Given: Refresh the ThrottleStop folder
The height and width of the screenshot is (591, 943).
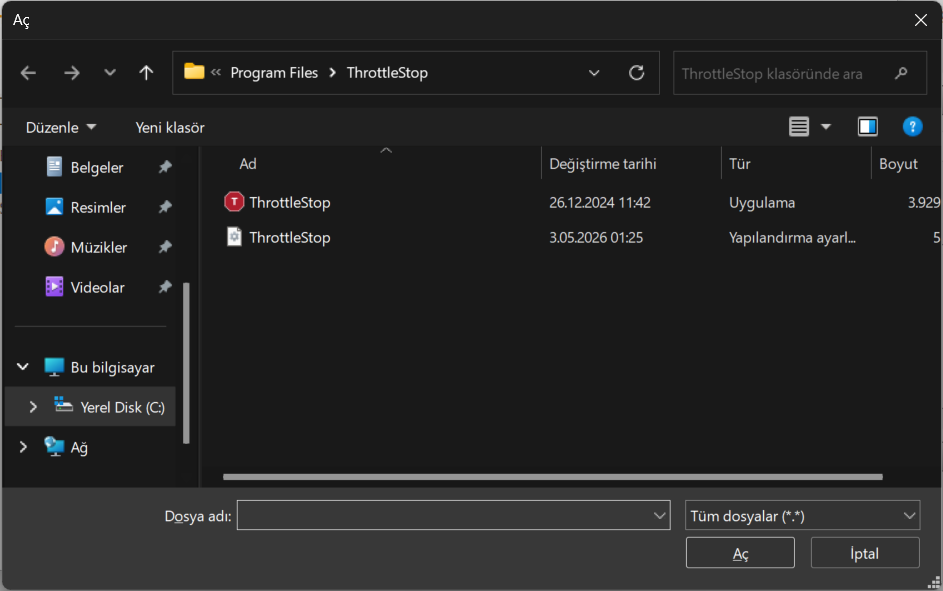Looking at the screenshot, I should [636, 73].
